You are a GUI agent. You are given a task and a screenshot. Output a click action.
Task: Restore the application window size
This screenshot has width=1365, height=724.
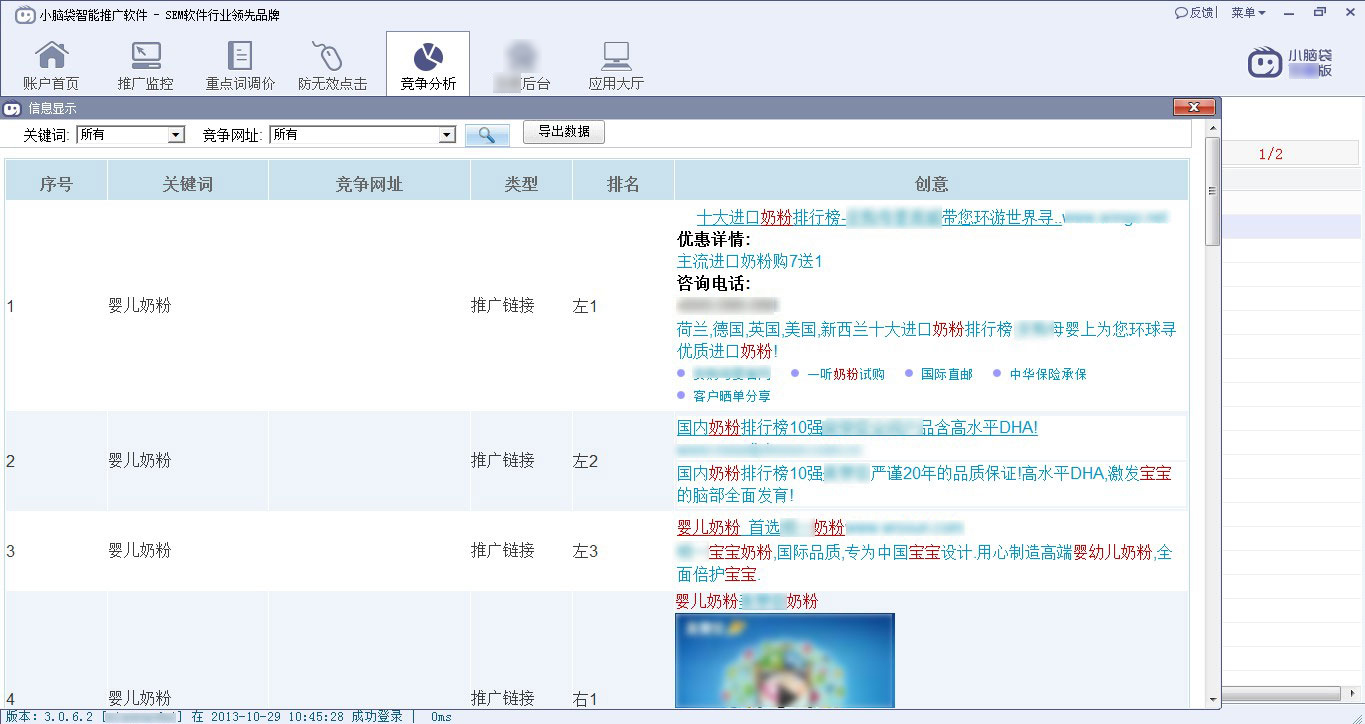click(1320, 12)
